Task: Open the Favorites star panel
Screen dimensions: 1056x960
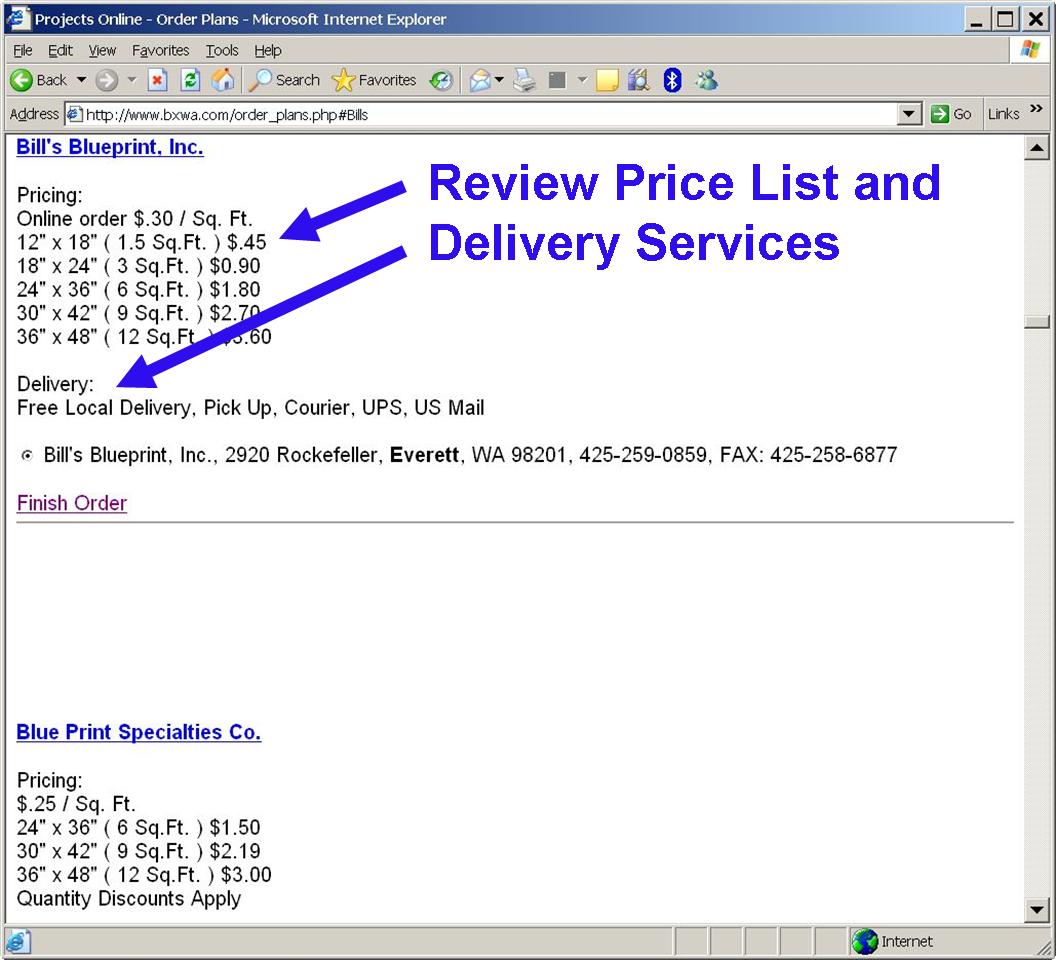Action: [374, 80]
